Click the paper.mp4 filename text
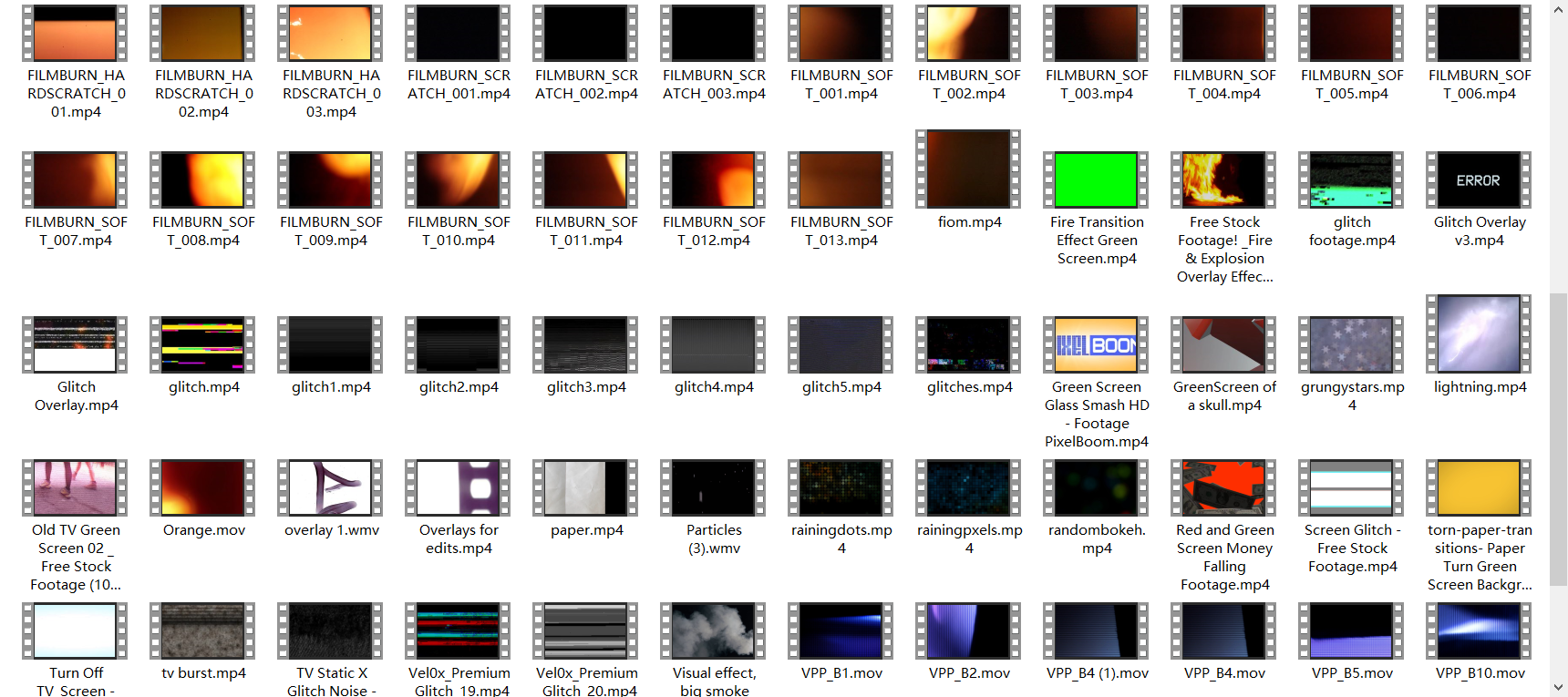Screen dimensions: 1568x697 tap(586, 530)
